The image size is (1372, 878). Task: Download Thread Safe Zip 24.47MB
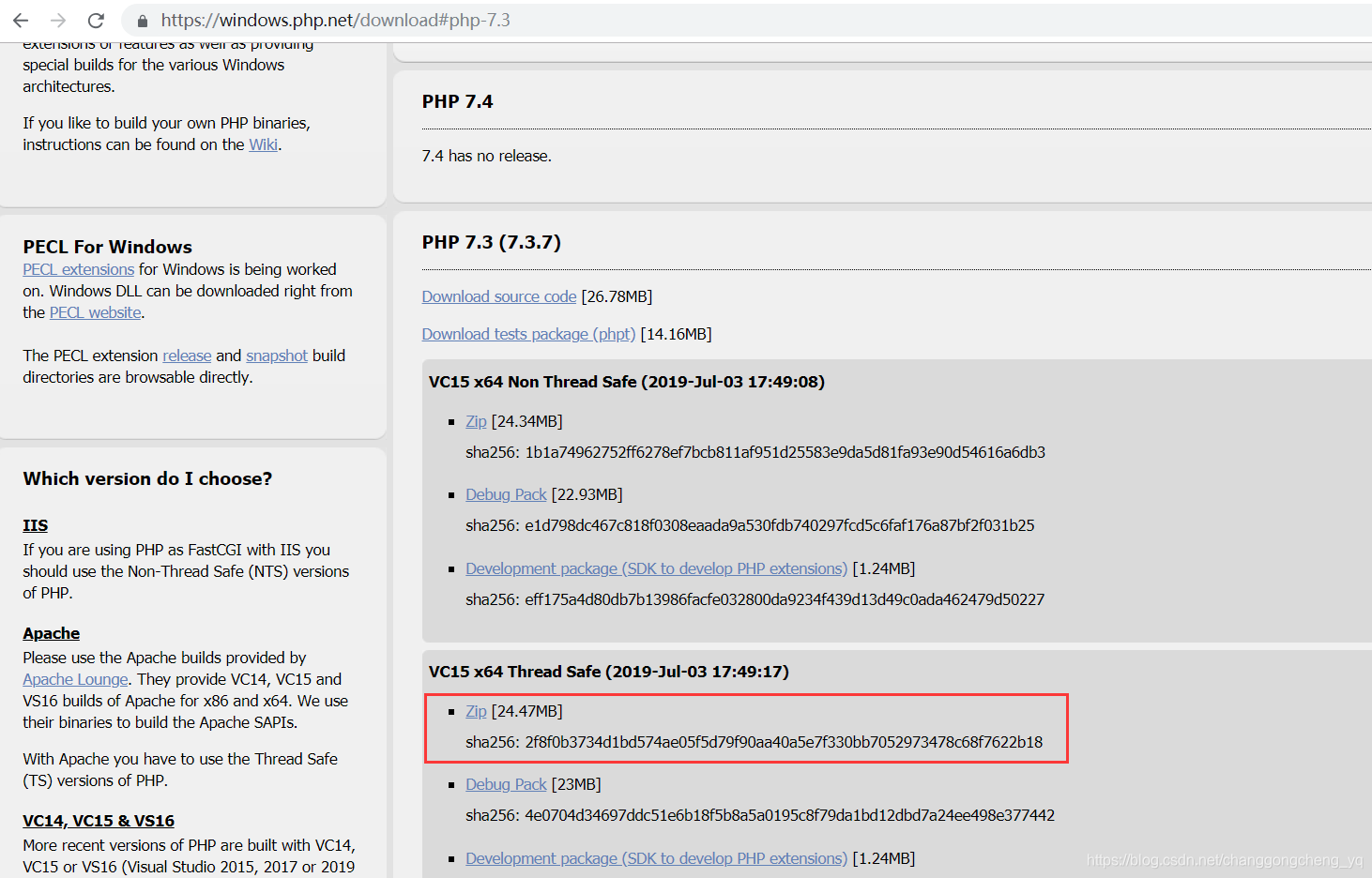pyautogui.click(x=476, y=711)
